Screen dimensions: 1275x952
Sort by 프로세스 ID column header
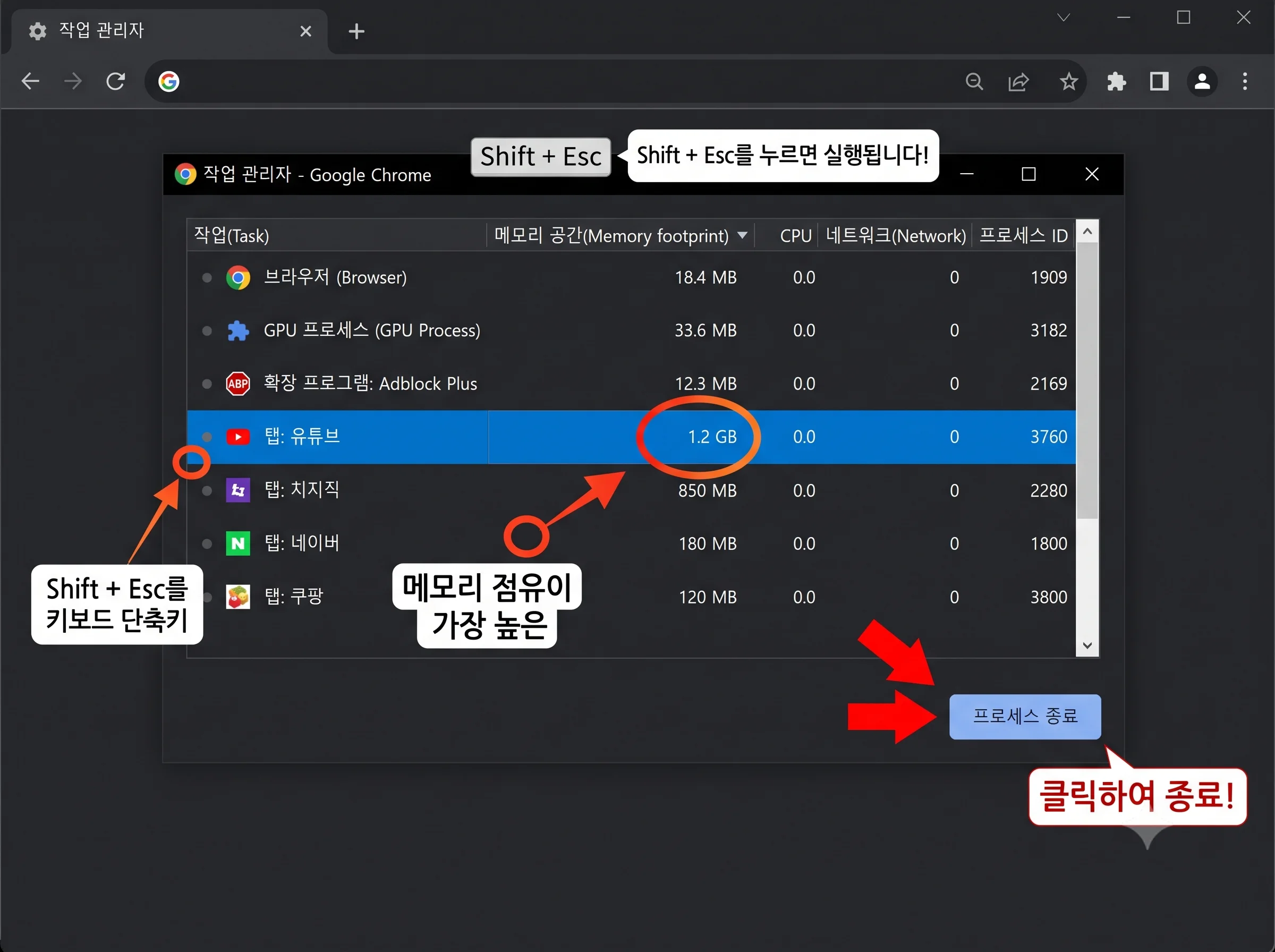click(1023, 235)
